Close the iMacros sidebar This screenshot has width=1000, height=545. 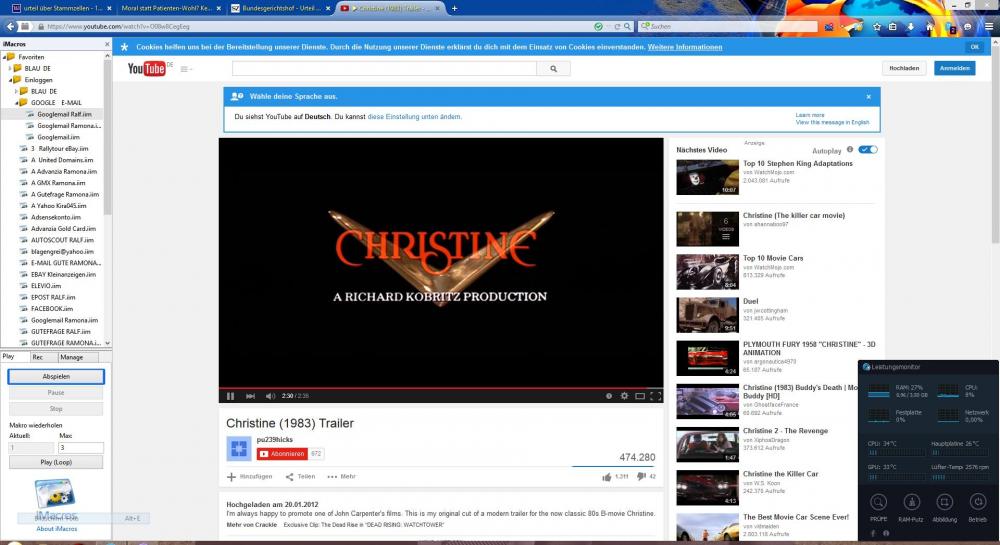coord(107,44)
